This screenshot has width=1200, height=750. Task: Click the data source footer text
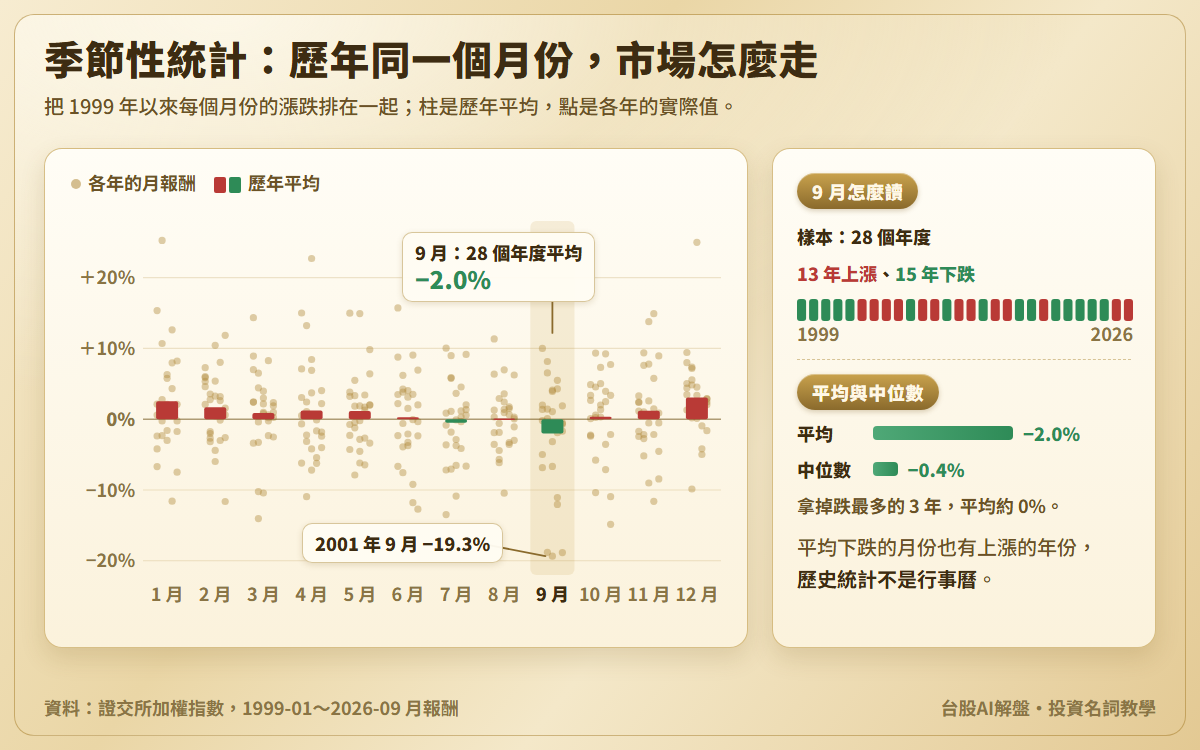tap(252, 708)
